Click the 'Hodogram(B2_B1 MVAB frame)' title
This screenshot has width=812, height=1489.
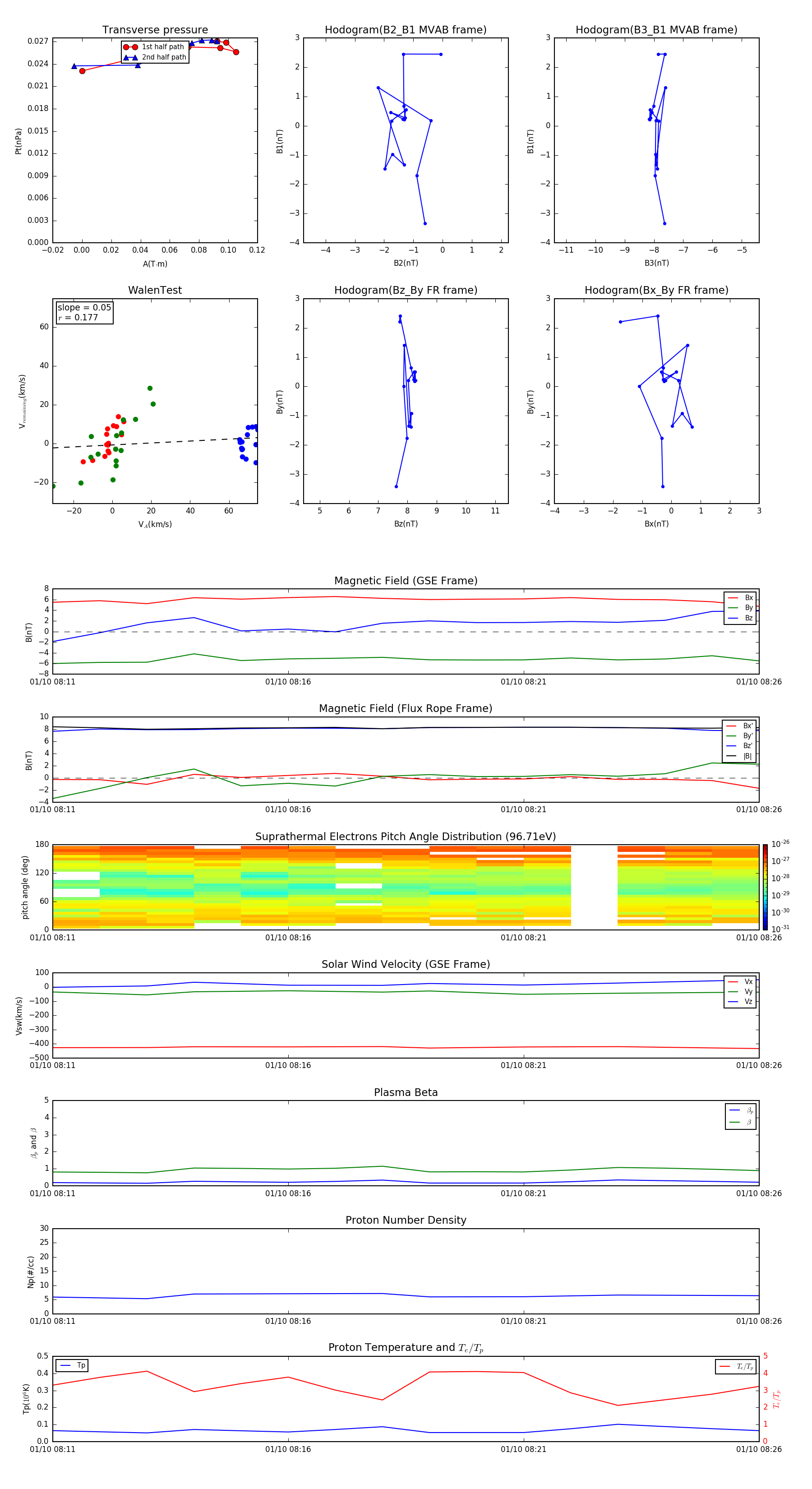[x=406, y=30]
